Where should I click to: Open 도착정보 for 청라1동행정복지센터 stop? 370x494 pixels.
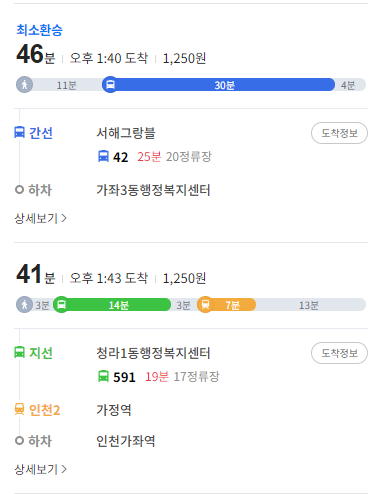339,353
